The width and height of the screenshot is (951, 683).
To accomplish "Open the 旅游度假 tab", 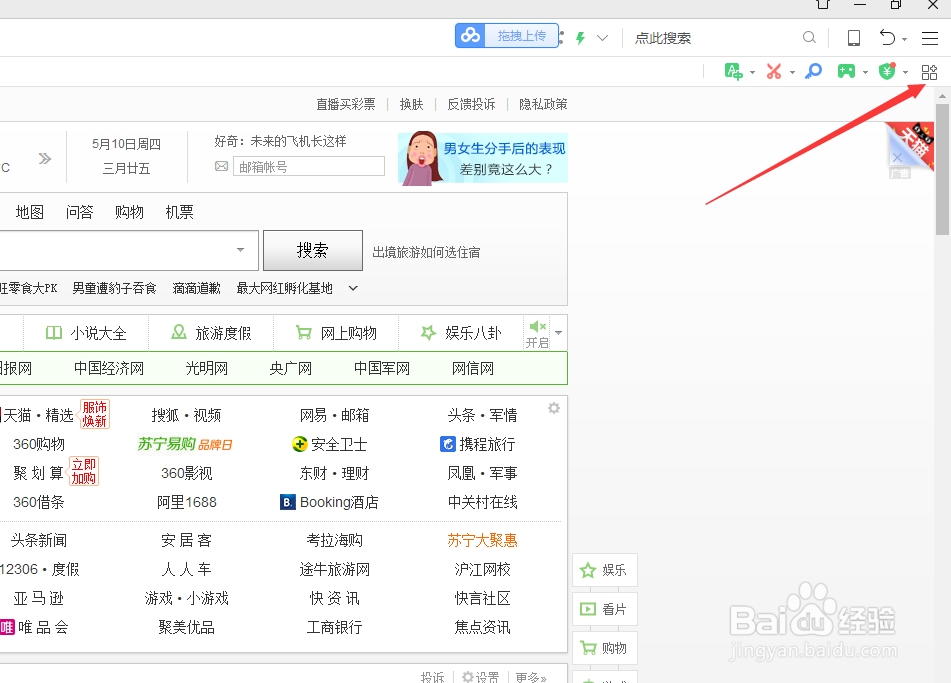I will tap(211, 333).
